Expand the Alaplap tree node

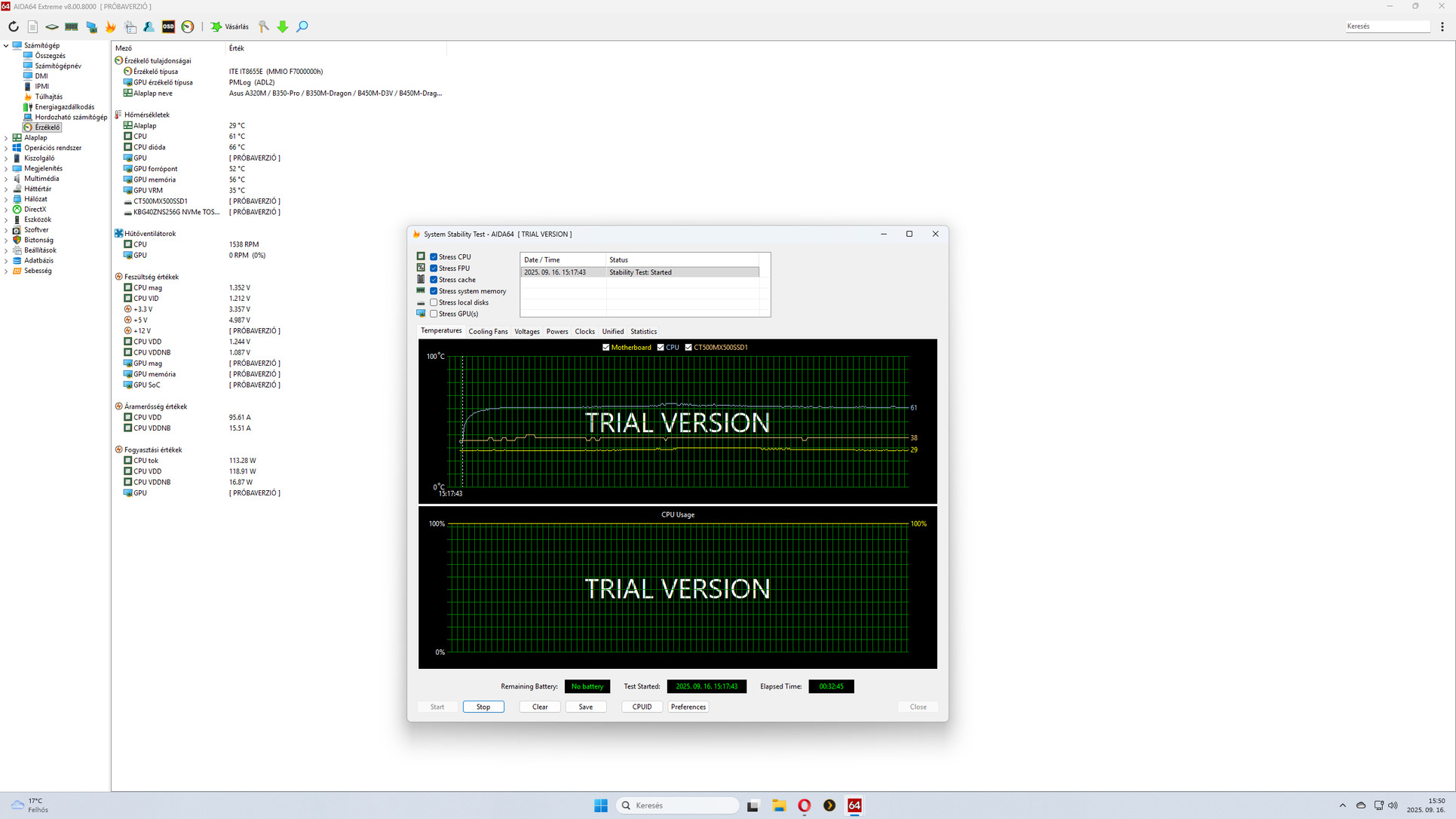tap(6, 138)
